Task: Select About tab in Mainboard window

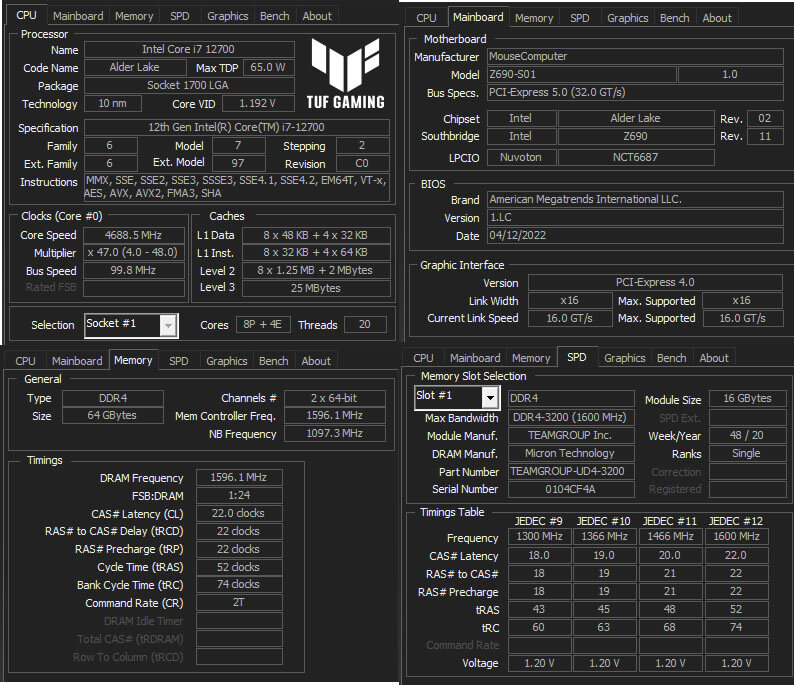Action: pyautogui.click(x=717, y=18)
